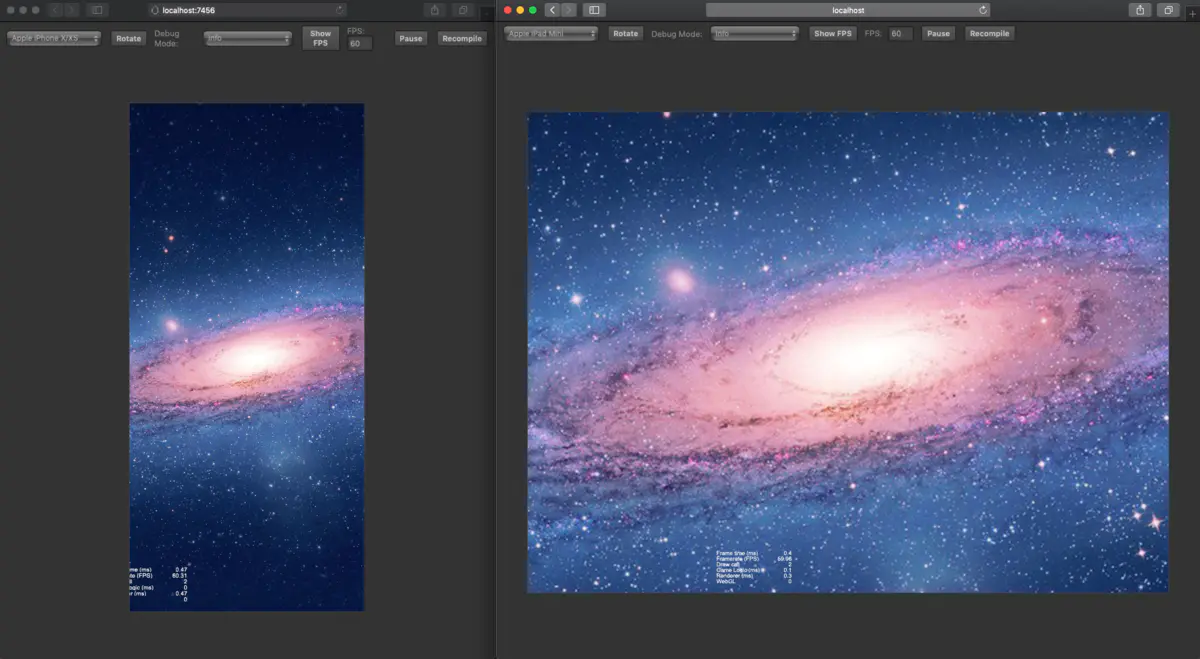Click the FPS input field in the left window
The height and width of the screenshot is (659, 1200).
[360, 43]
